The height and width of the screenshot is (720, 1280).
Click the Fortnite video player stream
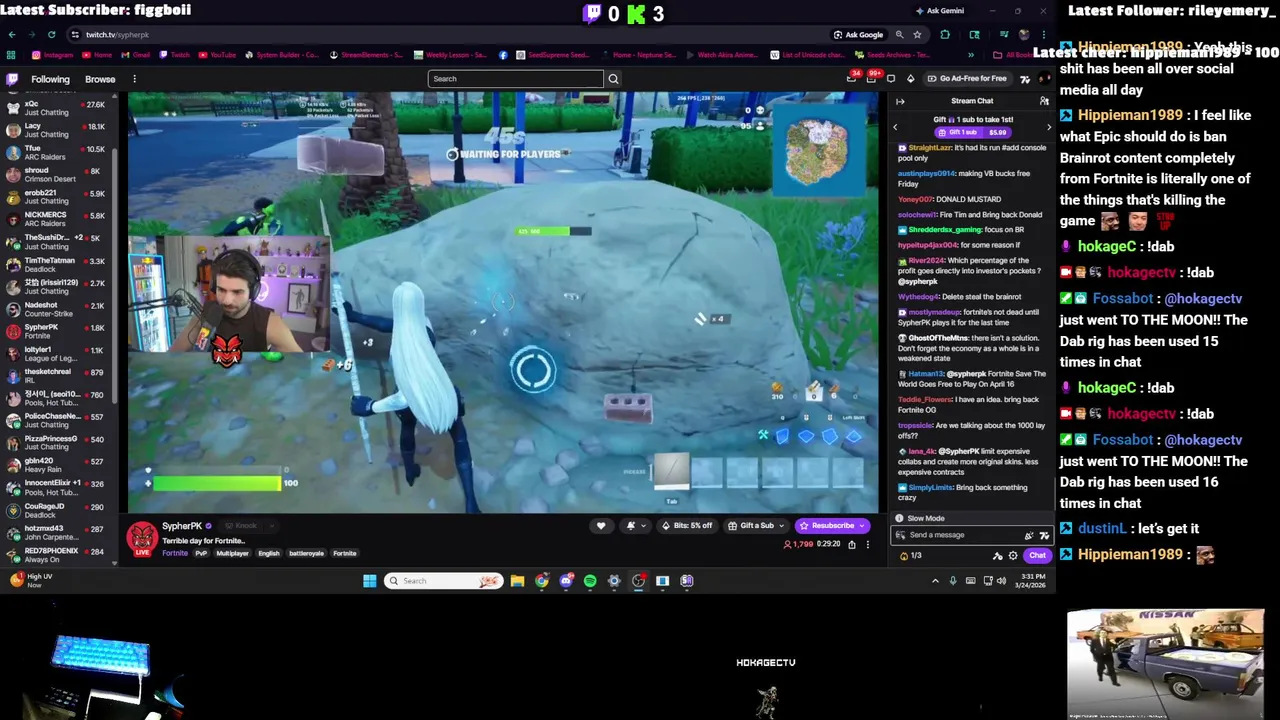coord(503,302)
